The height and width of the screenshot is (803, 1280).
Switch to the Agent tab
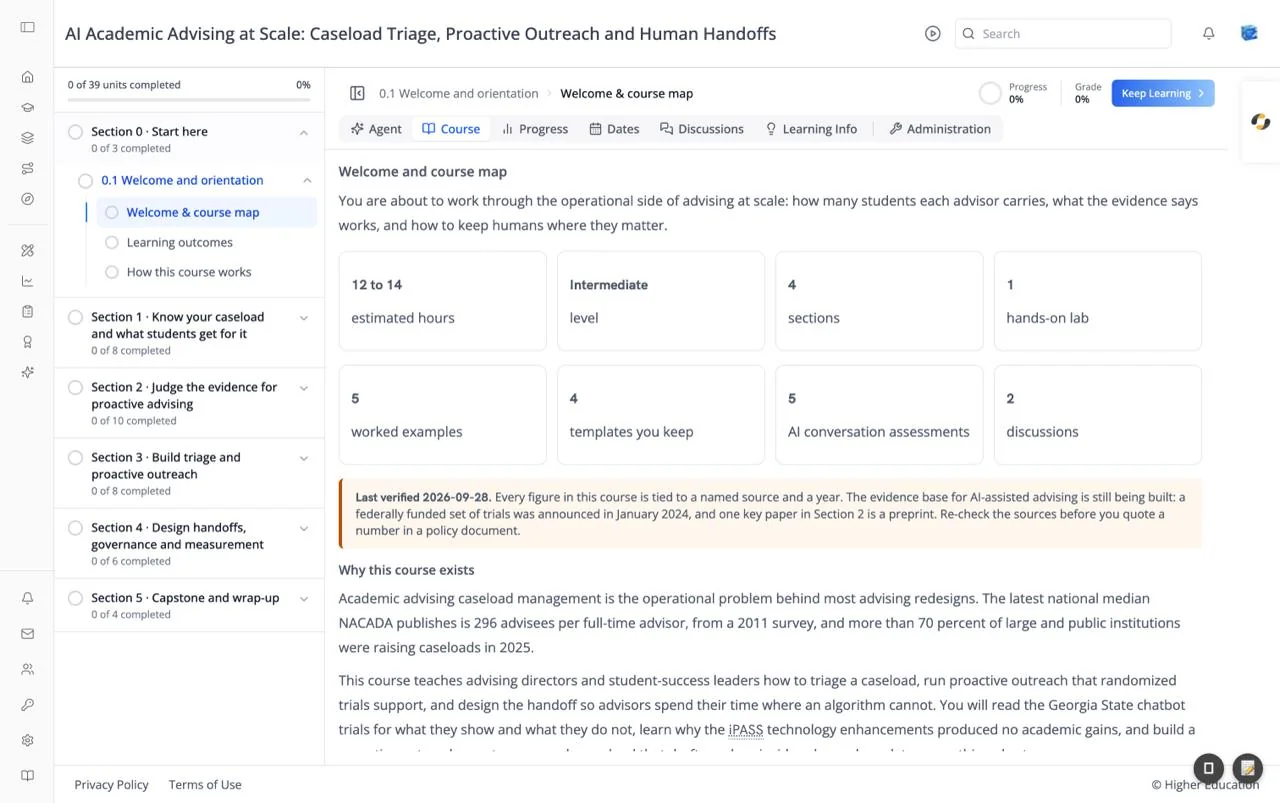pyautogui.click(x=376, y=129)
